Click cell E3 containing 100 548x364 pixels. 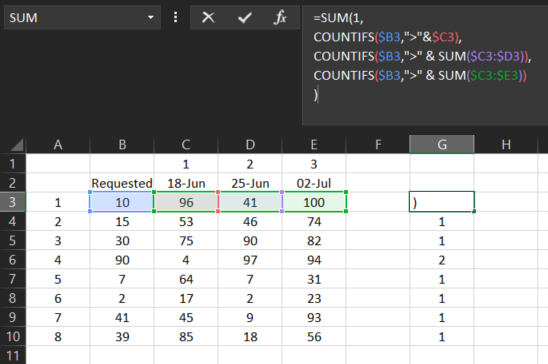(x=314, y=202)
